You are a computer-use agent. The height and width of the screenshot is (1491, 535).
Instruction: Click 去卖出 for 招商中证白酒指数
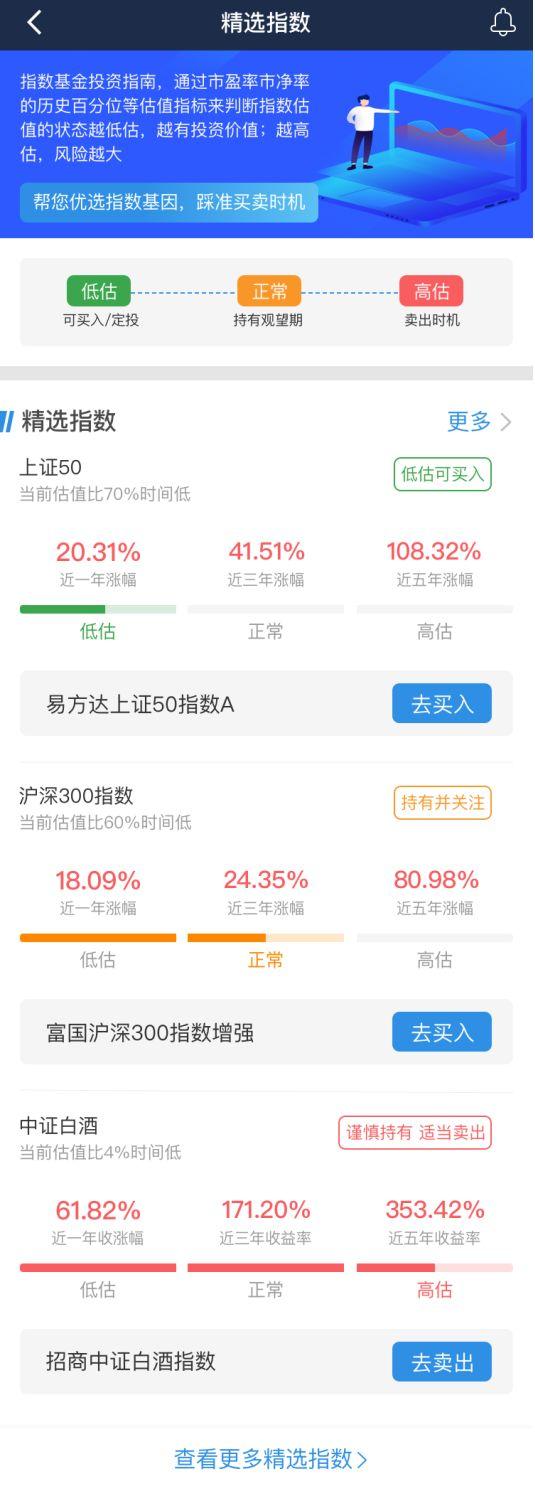[x=442, y=1361]
